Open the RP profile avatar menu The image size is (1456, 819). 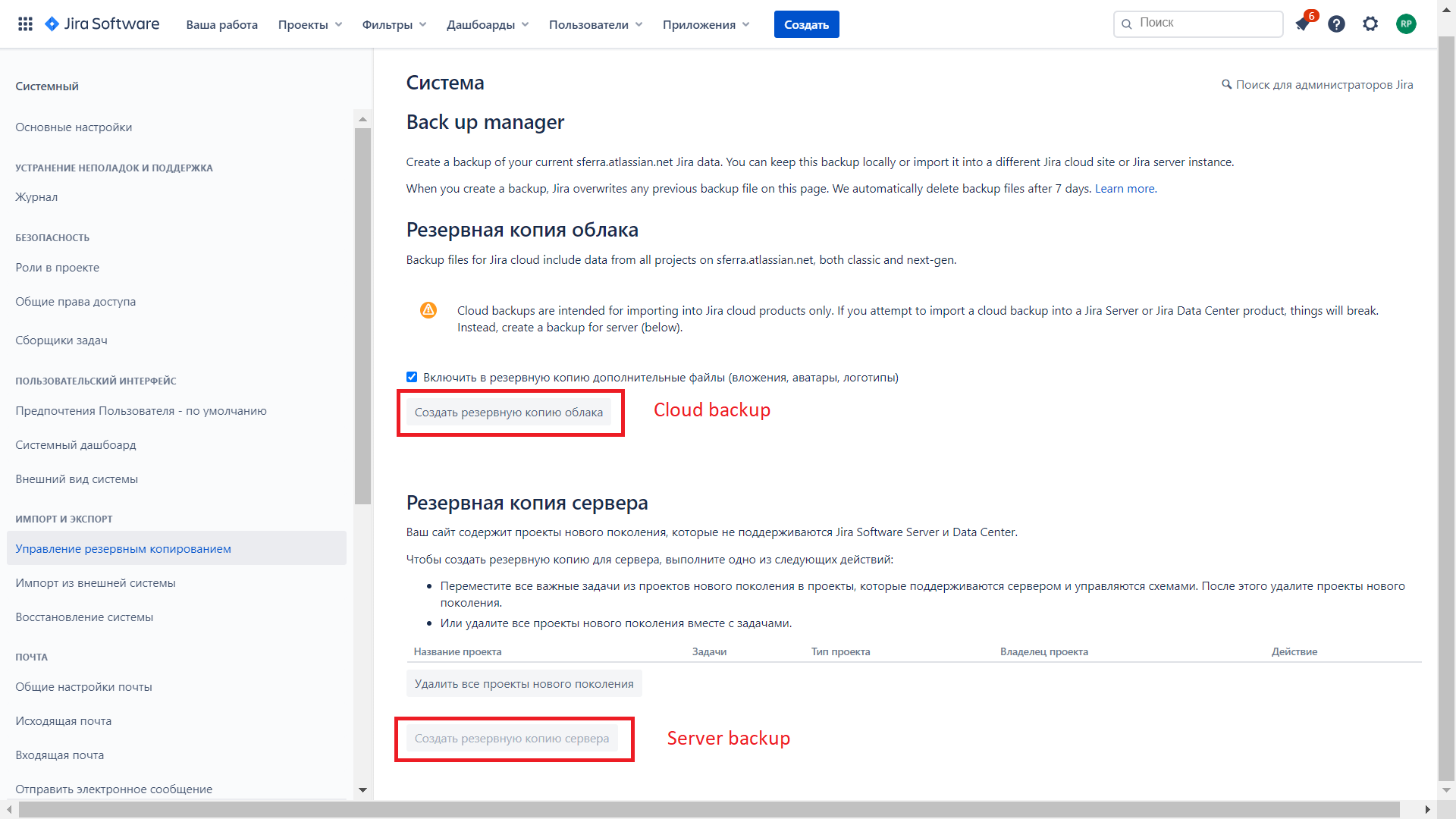click(x=1407, y=24)
